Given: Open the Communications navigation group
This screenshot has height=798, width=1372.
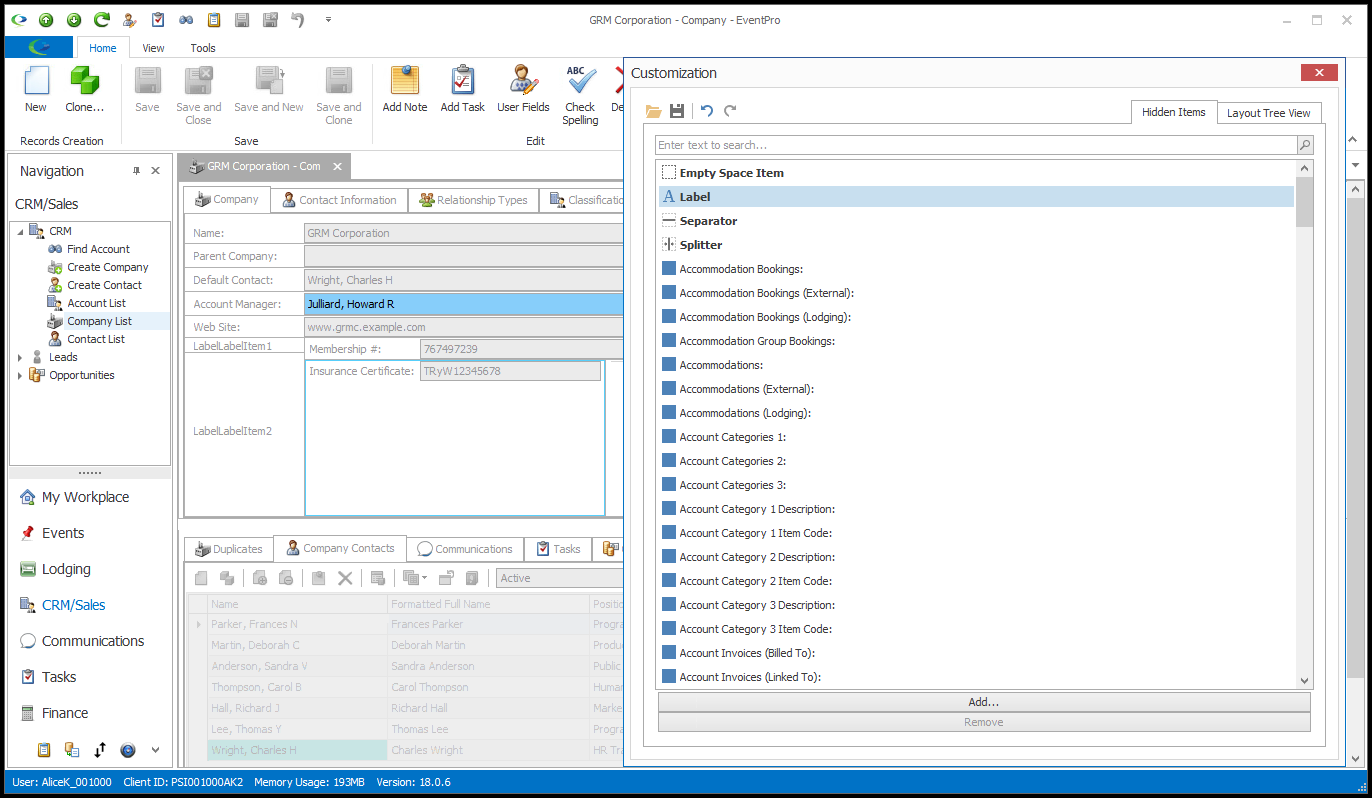Looking at the screenshot, I should pyautogui.click(x=93, y=641).
